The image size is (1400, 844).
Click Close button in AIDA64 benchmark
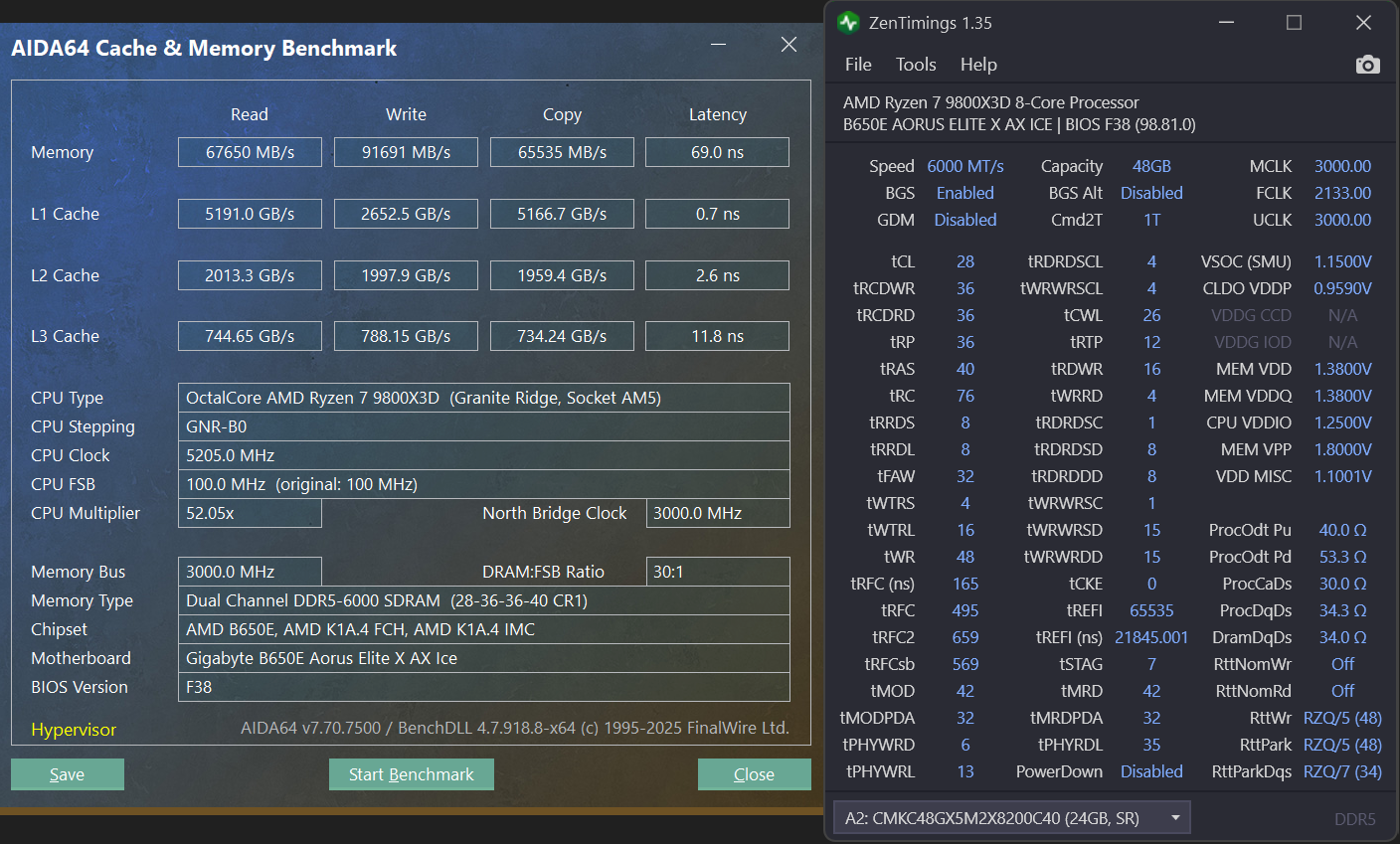(754, 774)
